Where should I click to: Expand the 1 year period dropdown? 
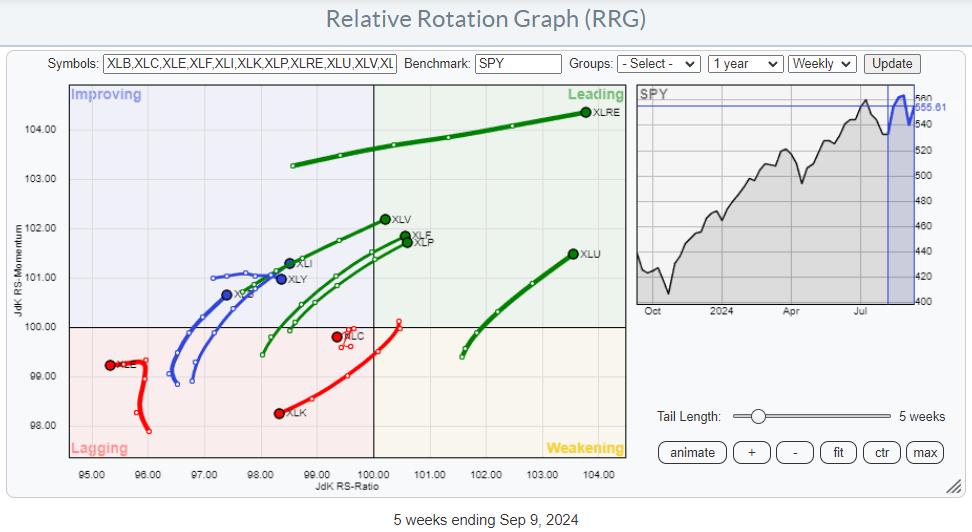coord(744,63)
